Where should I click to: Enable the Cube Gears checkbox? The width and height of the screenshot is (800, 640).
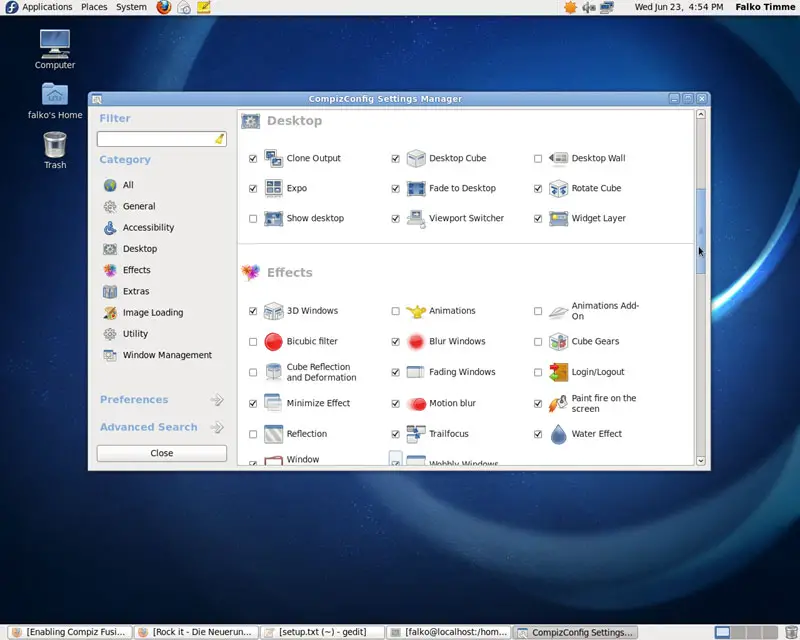538,342
